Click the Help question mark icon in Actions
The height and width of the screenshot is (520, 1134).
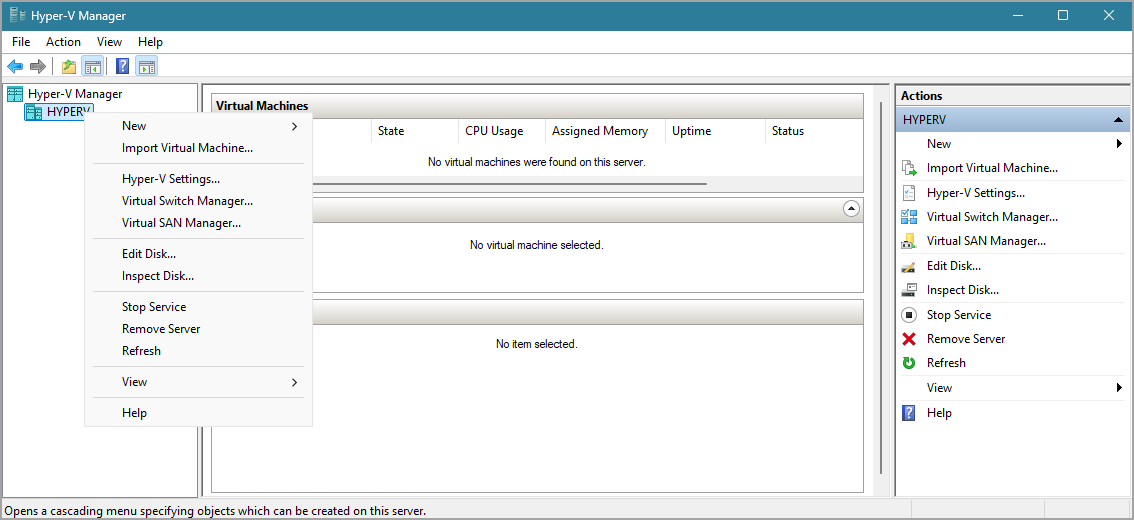(x=909, y=413)
